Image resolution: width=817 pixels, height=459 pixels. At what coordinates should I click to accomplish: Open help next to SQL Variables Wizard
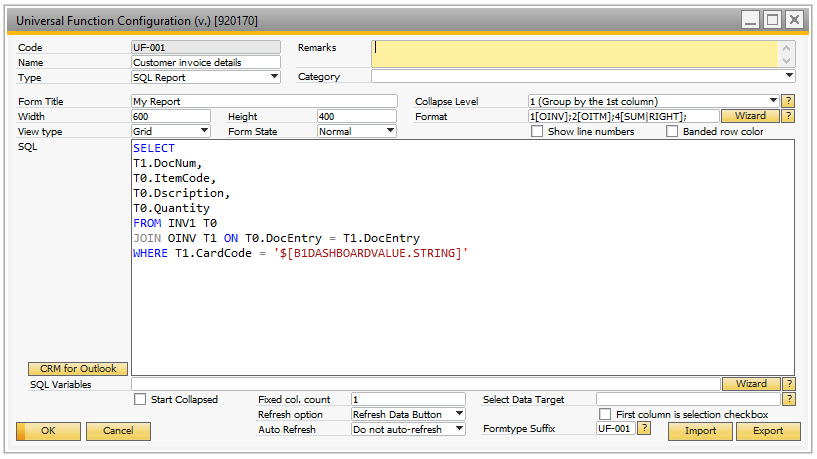pos(789,384)
